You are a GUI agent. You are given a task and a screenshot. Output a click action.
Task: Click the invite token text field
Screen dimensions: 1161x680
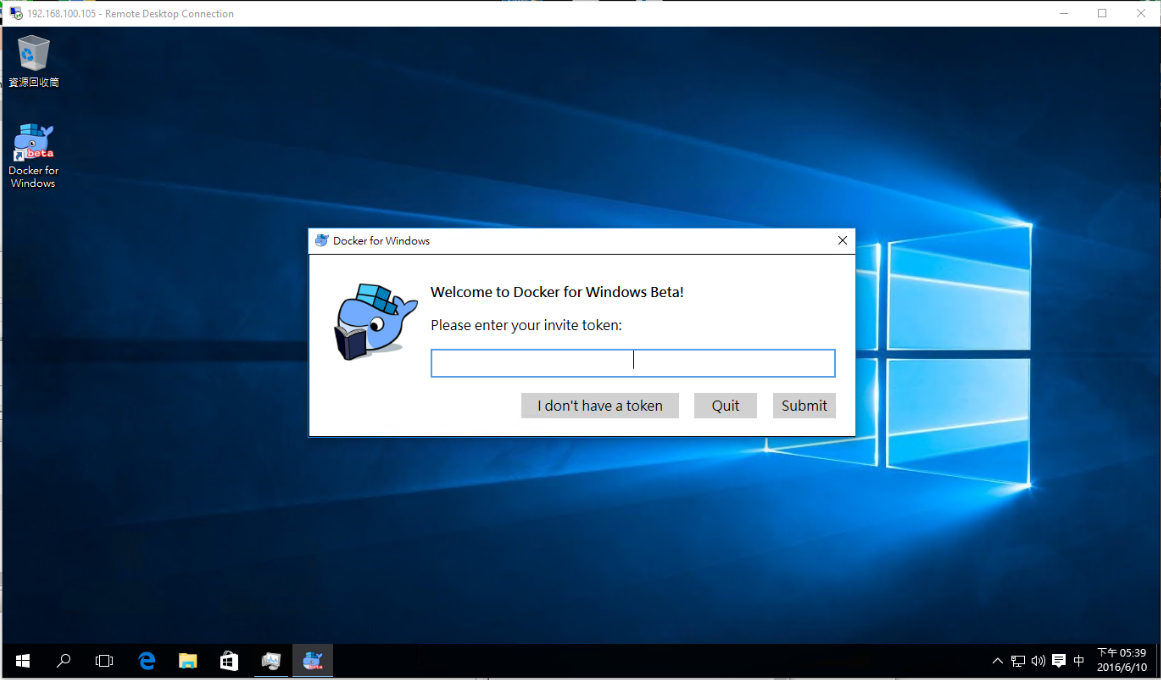[x=632, y=363]
